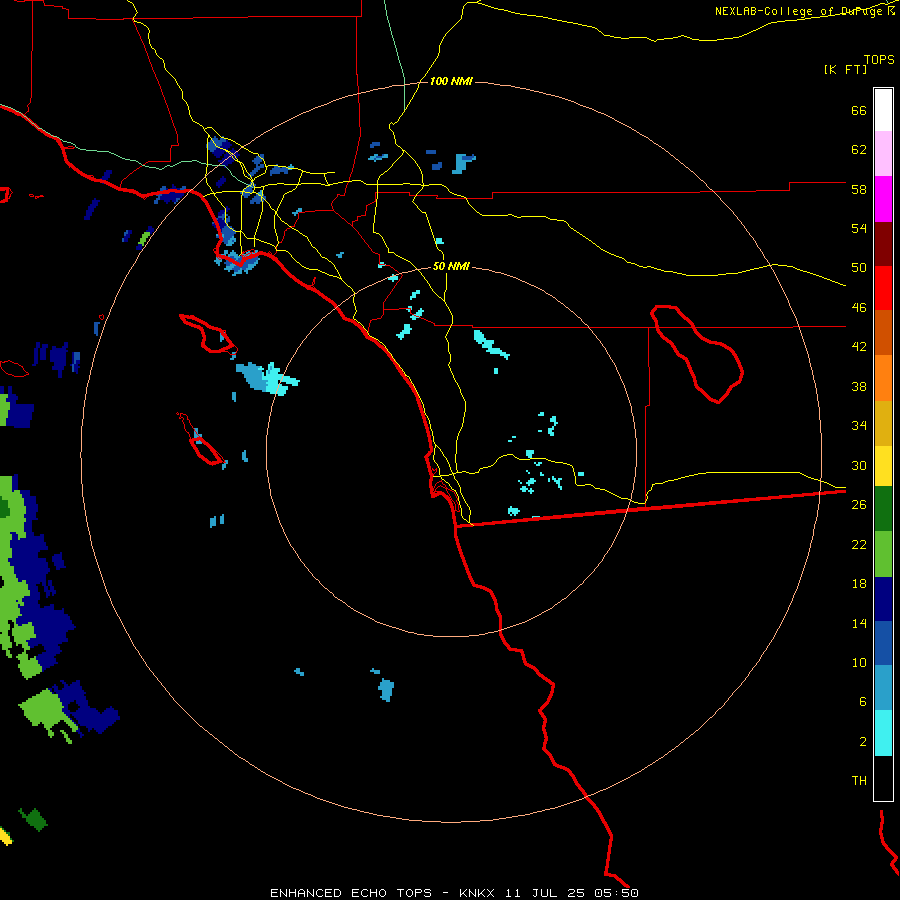The height and width of the screenshot is (900, 900).
Task: Click the 'ENHANCED ECHO TOPS' caption text
Action: point(351,893)
